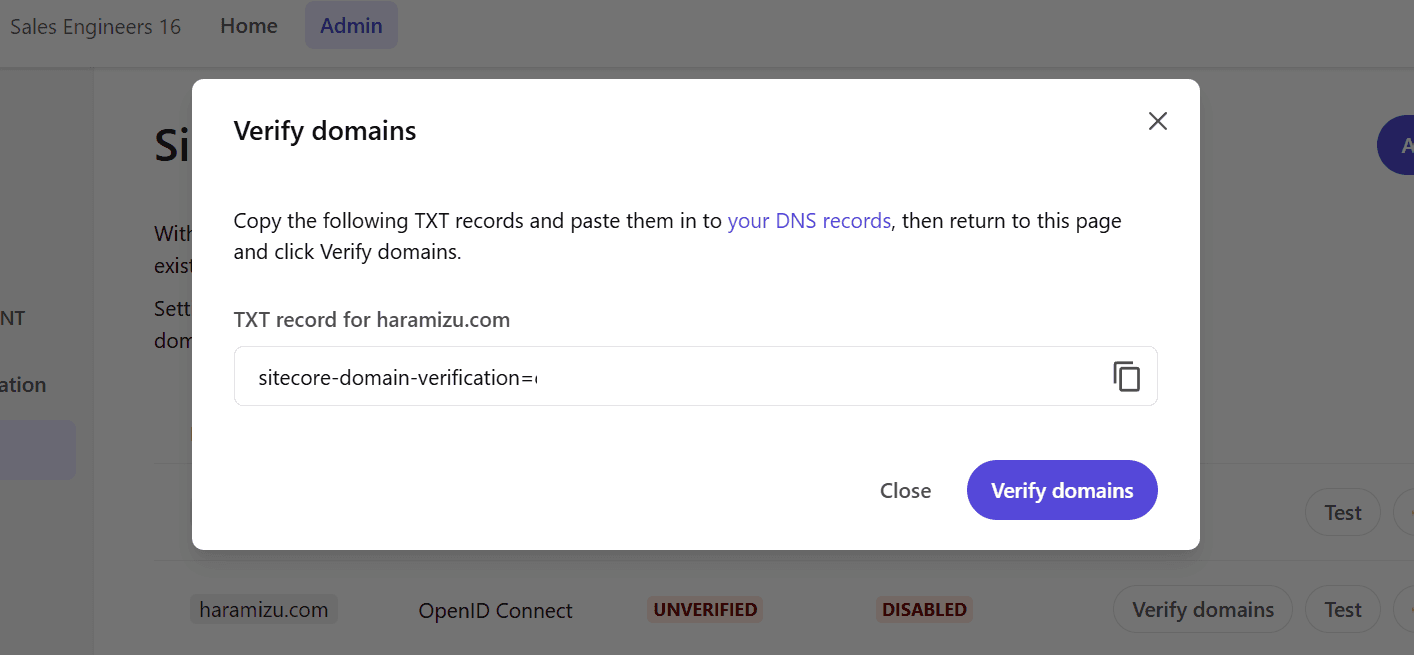This screenshot has width=1414, height=655.
Task: Select the haramizu.com domain chip
Action: click(263, 609)
